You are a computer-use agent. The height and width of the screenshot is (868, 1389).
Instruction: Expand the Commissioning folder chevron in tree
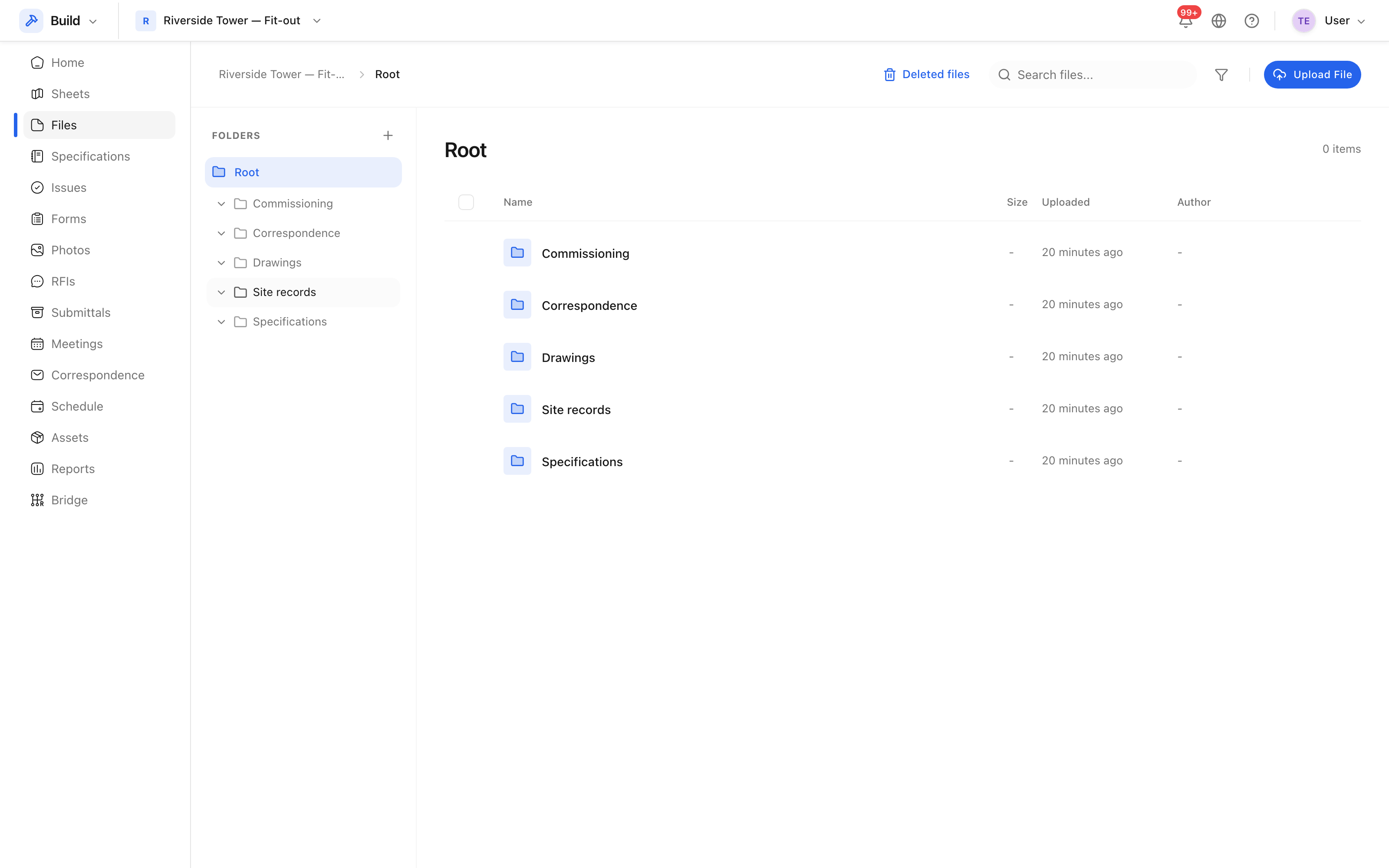221,204
